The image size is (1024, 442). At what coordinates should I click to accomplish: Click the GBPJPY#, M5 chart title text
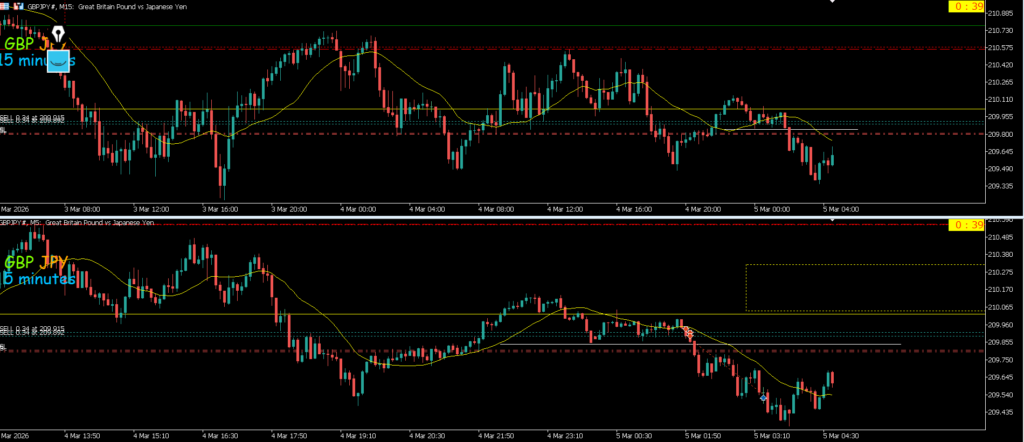click(x=80, y=223)
